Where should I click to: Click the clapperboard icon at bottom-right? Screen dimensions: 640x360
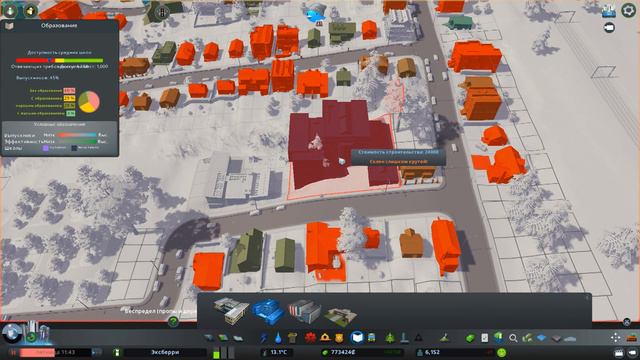click(x=619, y=352)
